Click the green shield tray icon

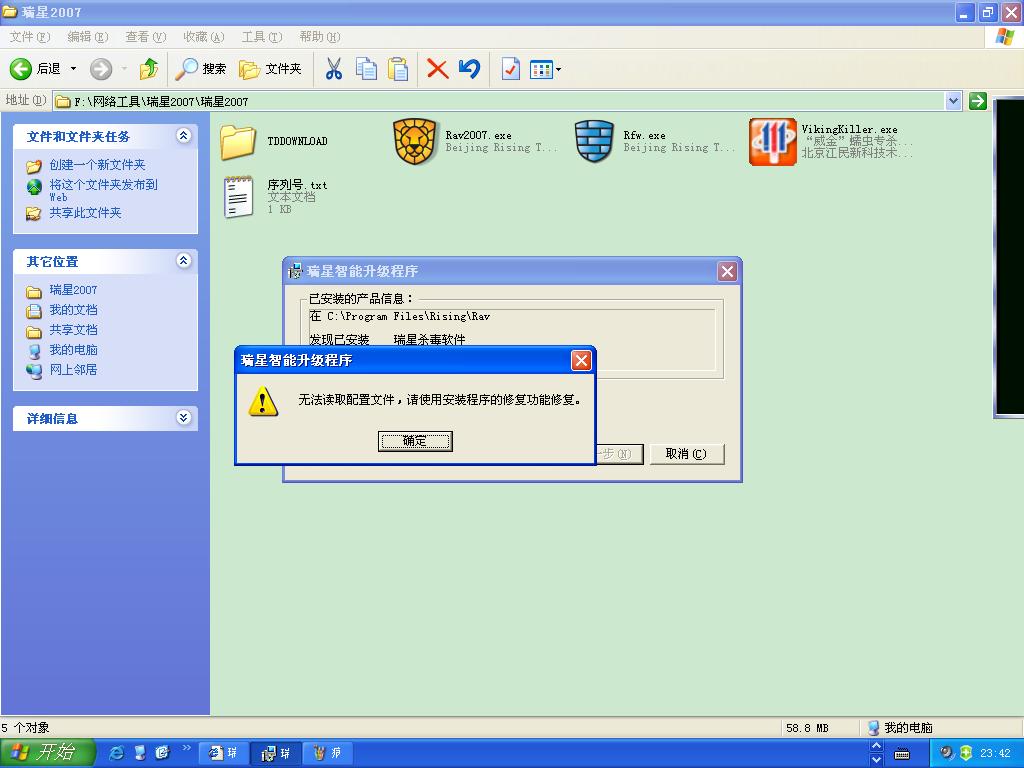[966, 753]
